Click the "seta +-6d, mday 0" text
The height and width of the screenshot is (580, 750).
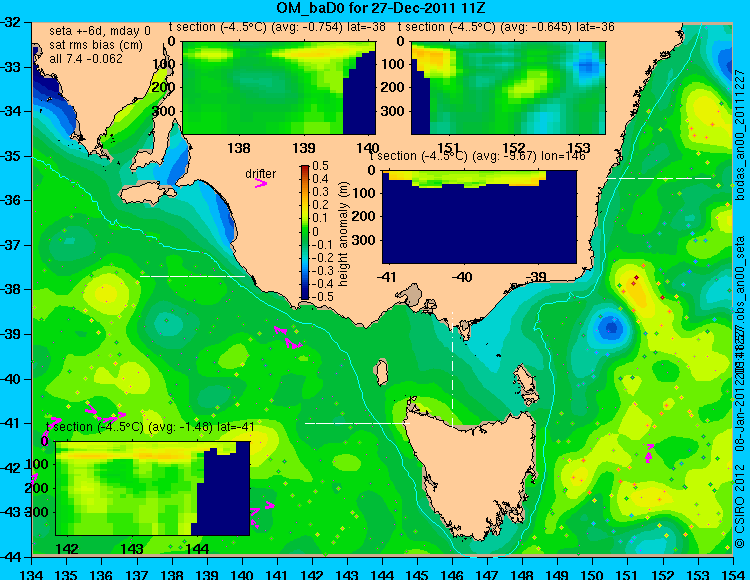[99, 31]
